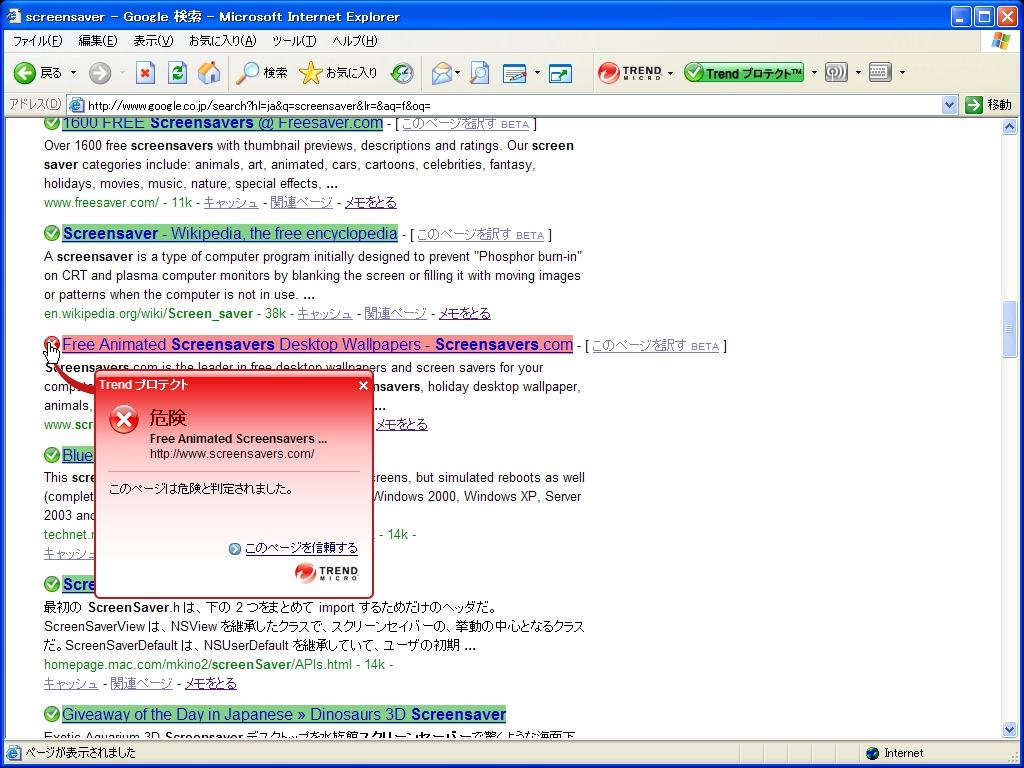Viewport: 1024px width, 768px height.
Task: Click green check above the ScreenSaver.h snippet
Action: click(52, 584)
